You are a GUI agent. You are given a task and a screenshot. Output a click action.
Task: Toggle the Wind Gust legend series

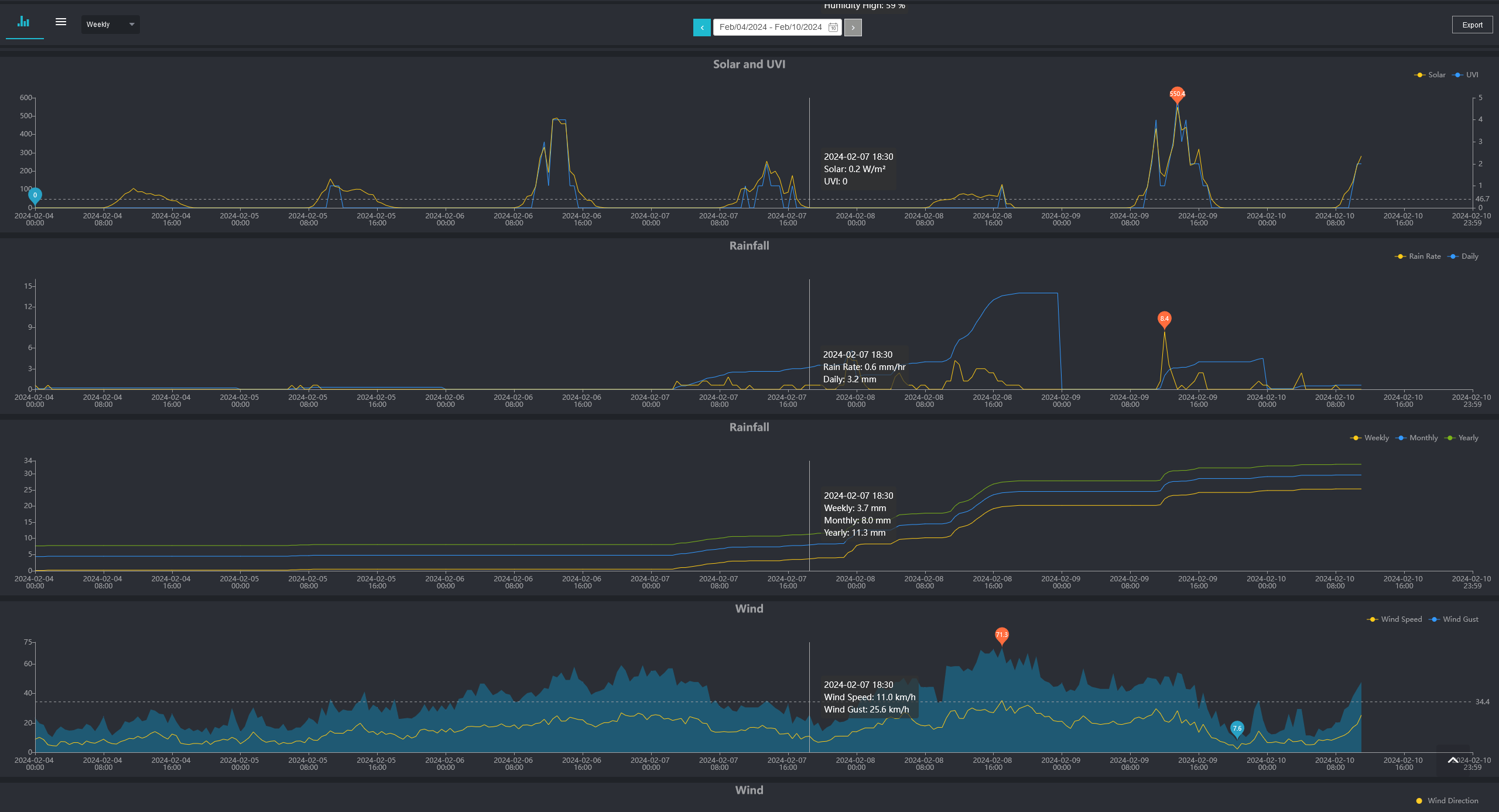coord(1454,619)
